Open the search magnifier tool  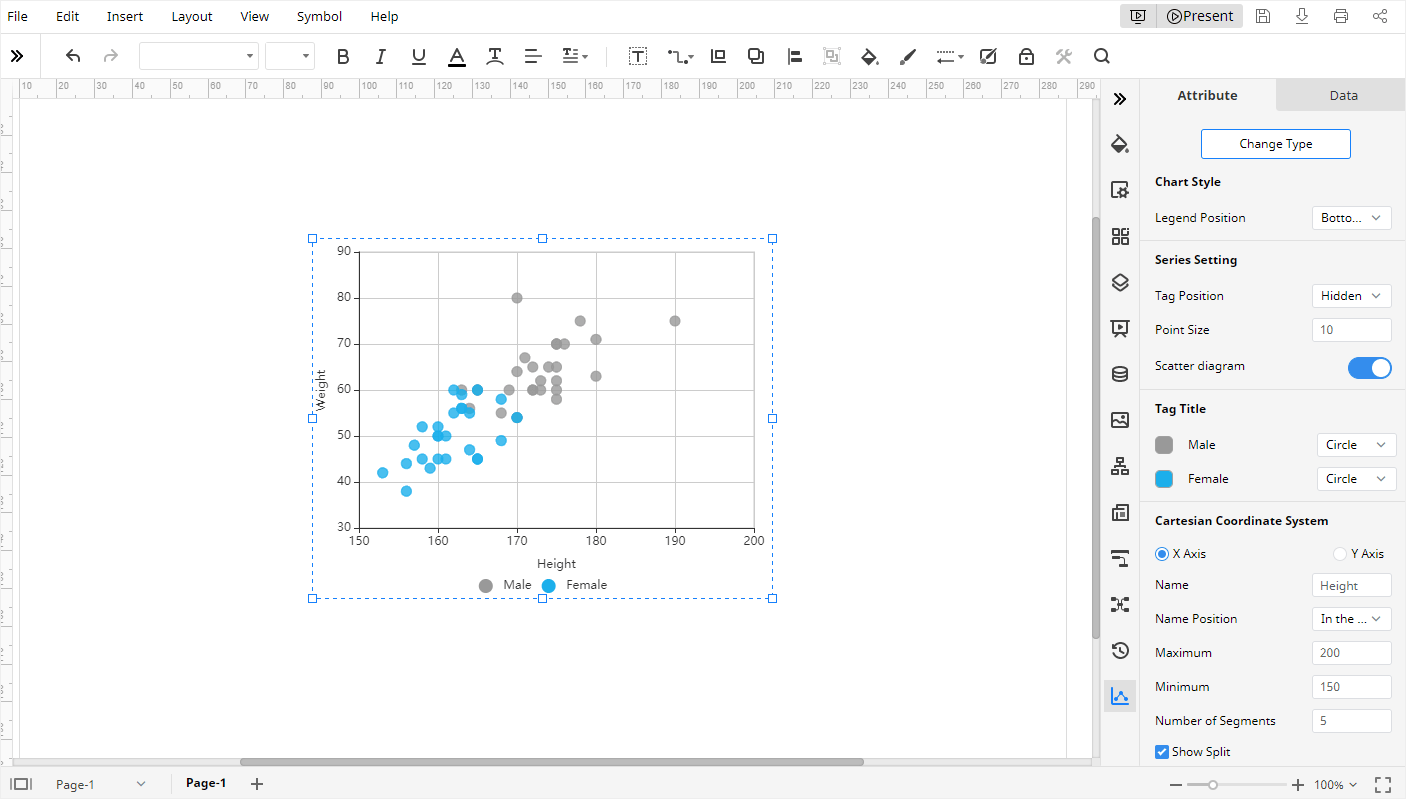pyautogui.click(x=1101, y=56)
